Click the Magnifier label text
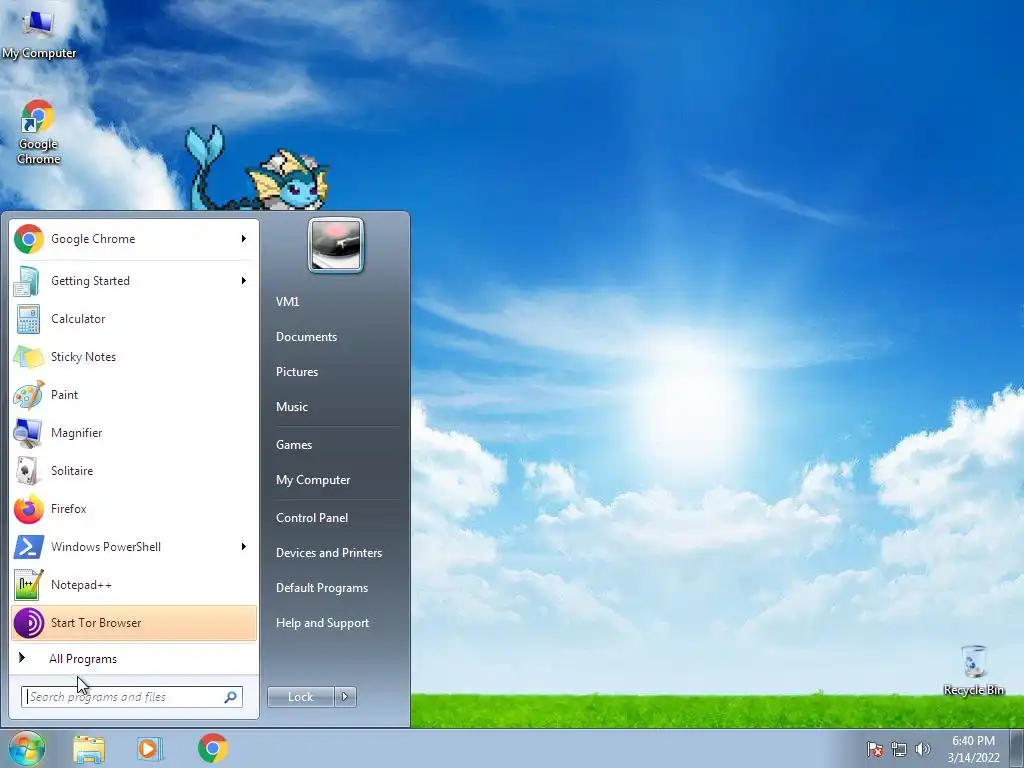Screen dimensions: 1024x768 coord(76,433)
